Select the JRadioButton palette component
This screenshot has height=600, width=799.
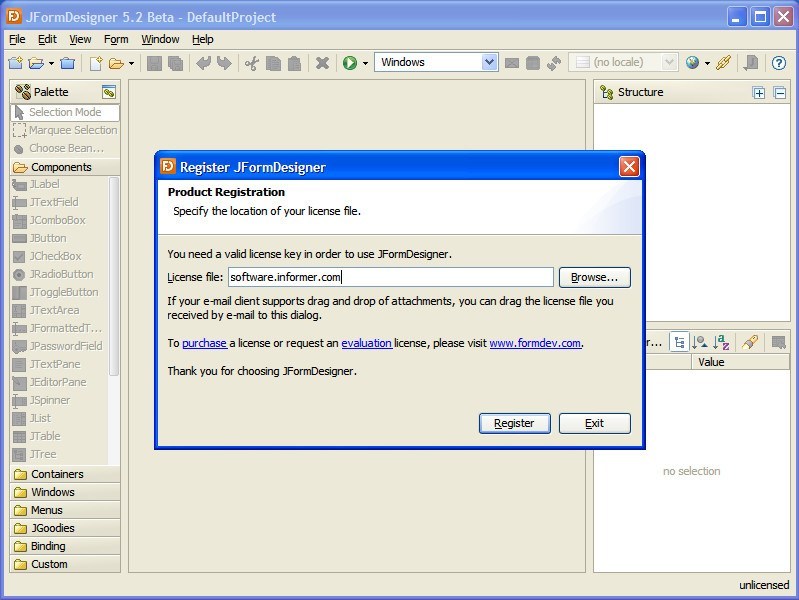59,274
